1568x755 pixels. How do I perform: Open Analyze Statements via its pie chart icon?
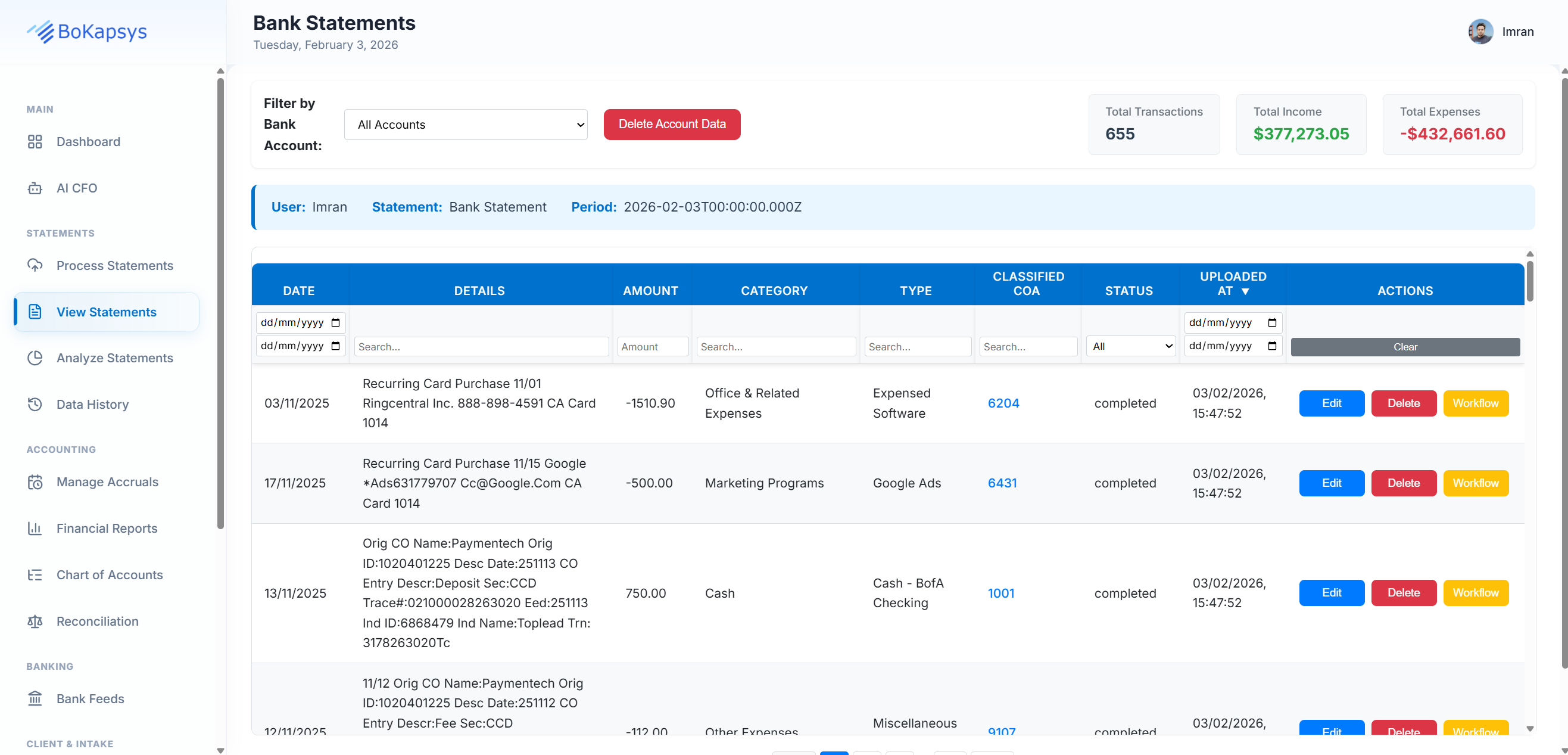35,358
